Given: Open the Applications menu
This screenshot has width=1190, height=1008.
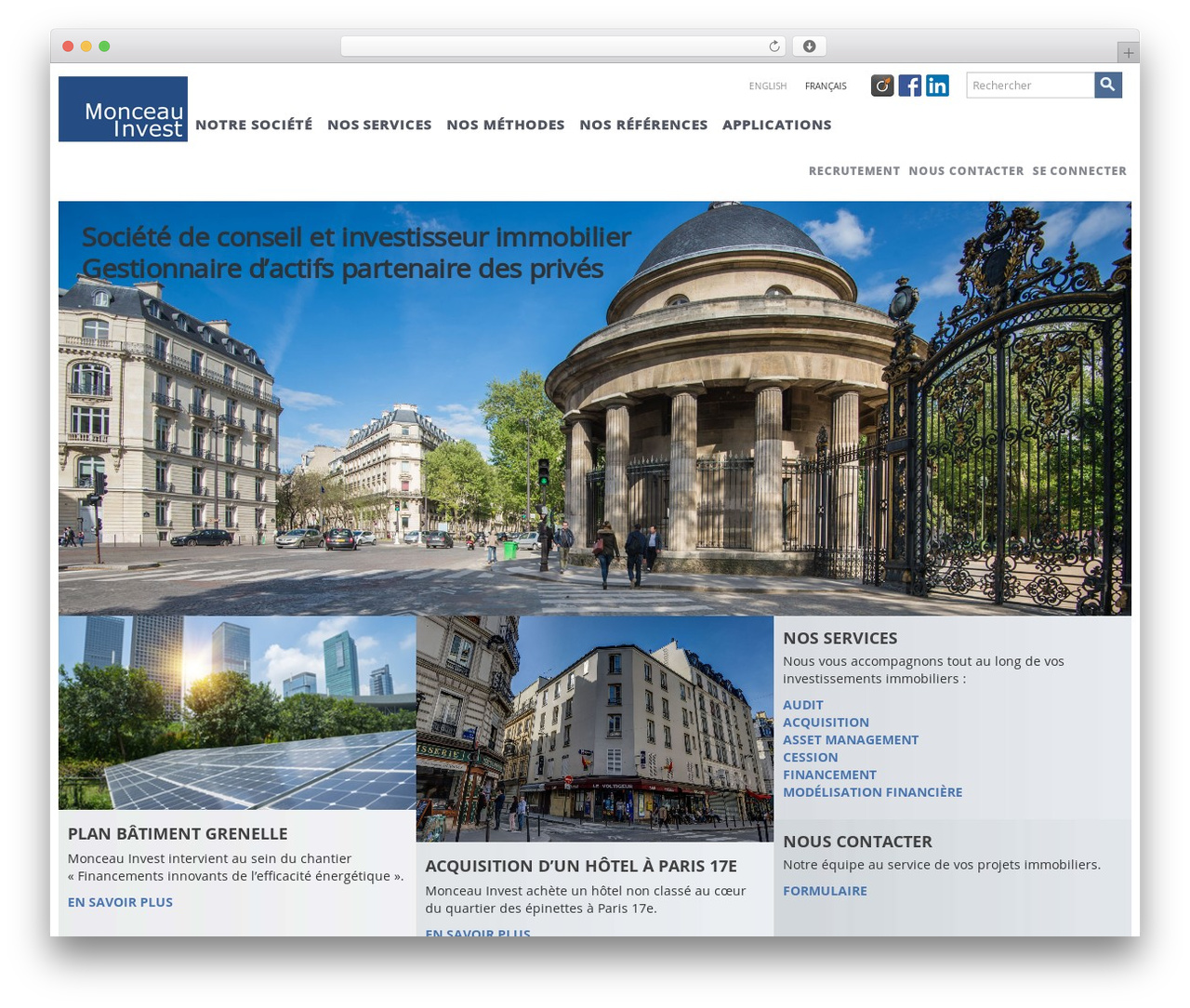Looking at the screenshot, I should pos(776,125).
